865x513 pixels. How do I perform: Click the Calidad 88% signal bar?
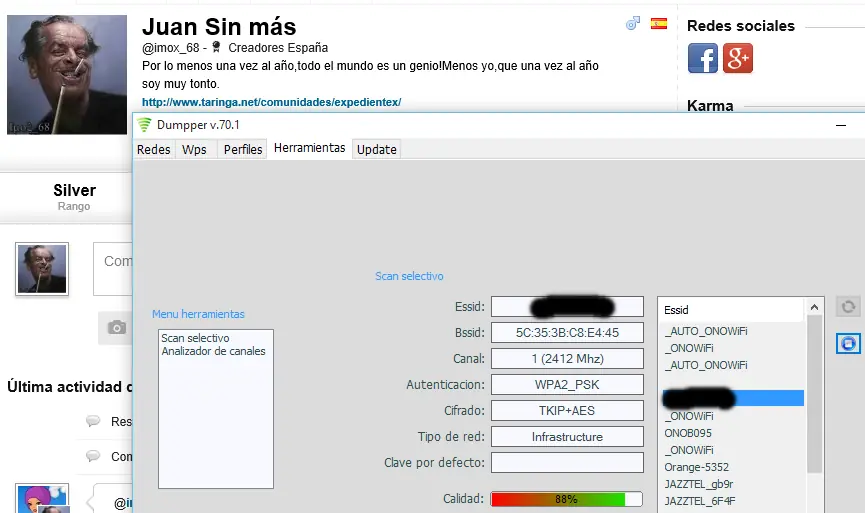pyautogui.click(x=567, y=499)
